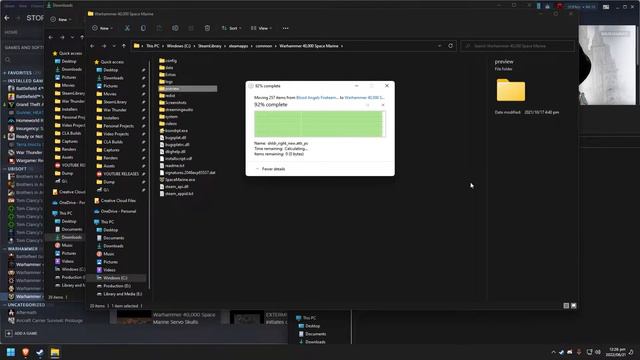Open recent locations chevron in Space Marine window
Screen dimensions: 640x360
point(114,46)
